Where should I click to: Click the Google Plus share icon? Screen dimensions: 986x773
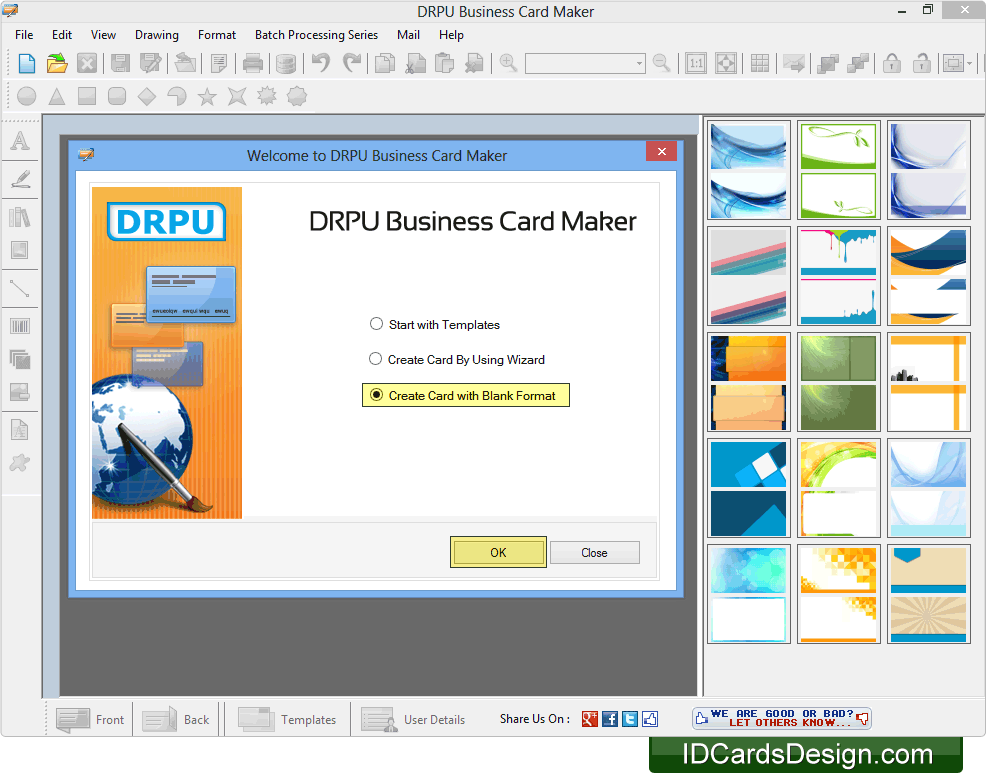[x=590, y=719]
